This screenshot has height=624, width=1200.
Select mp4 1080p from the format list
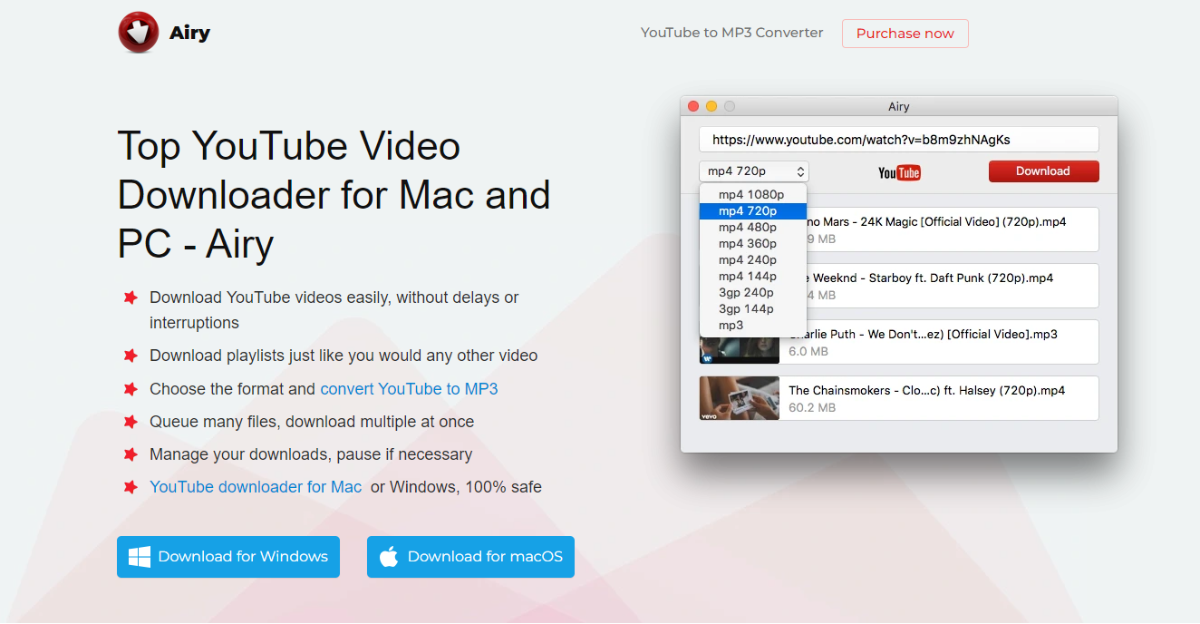click(x=753, y=195)
